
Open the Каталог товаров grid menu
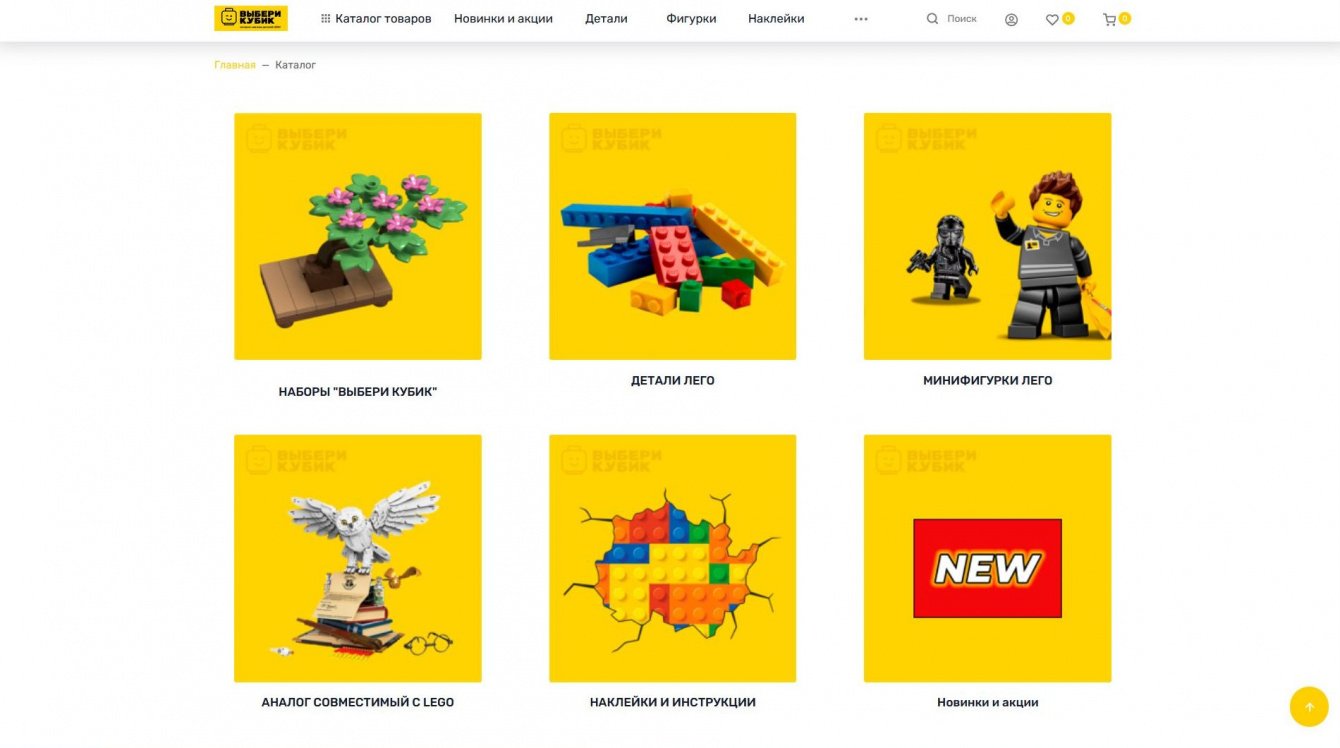point(376,18)
